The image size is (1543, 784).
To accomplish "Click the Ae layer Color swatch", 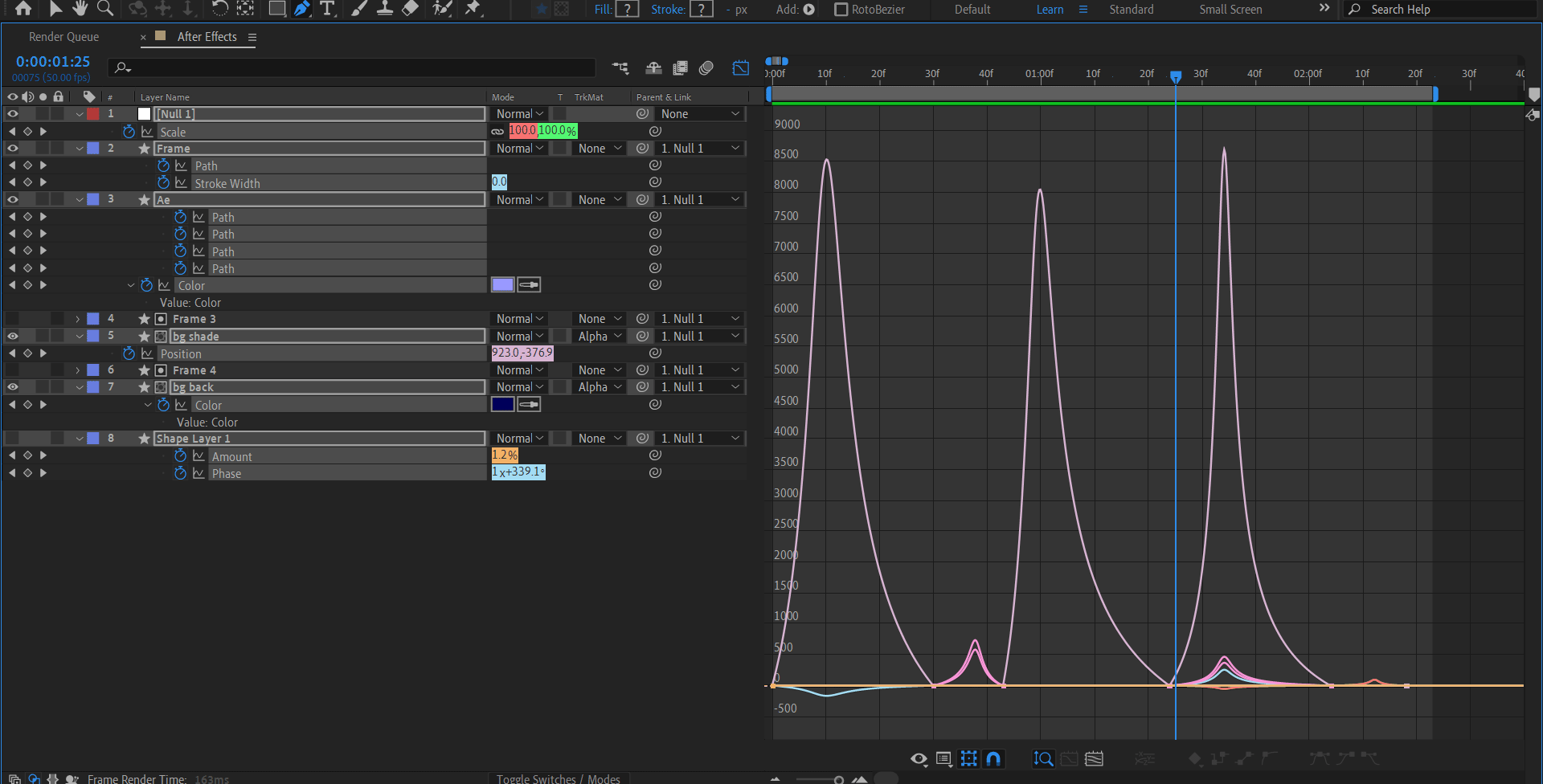I will pyautogui.click(x=502, y=285).
